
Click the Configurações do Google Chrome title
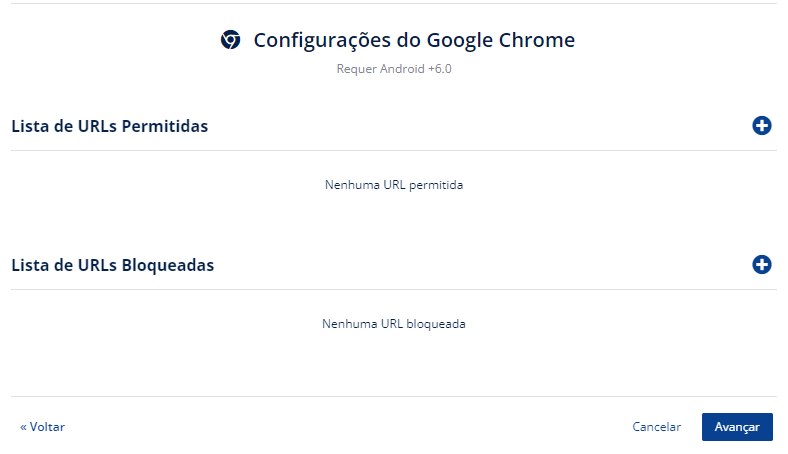(x=414, y=40)
